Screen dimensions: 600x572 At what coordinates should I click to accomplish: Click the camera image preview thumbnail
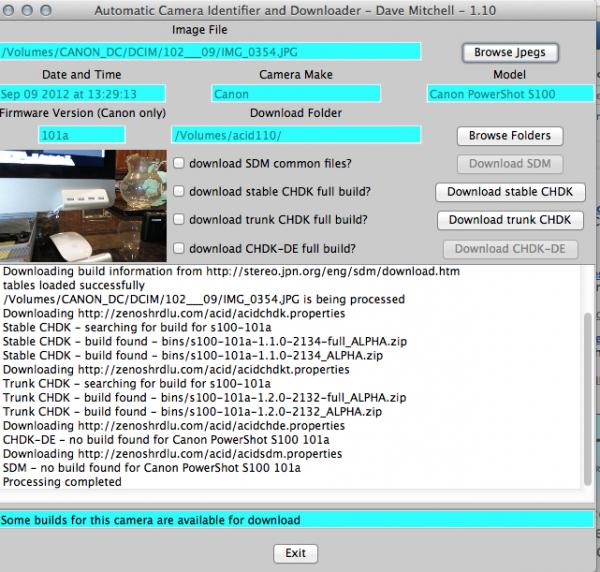tap(83, 206)
